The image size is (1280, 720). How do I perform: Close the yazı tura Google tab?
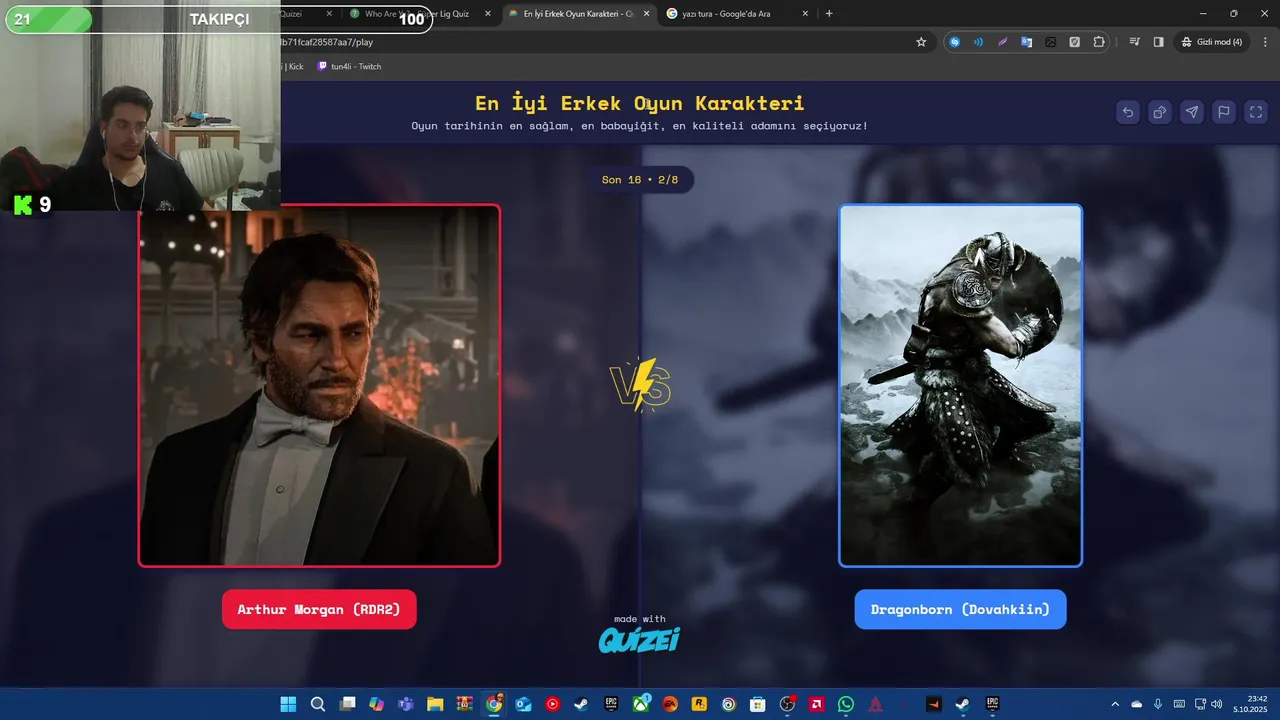point(805,14)
